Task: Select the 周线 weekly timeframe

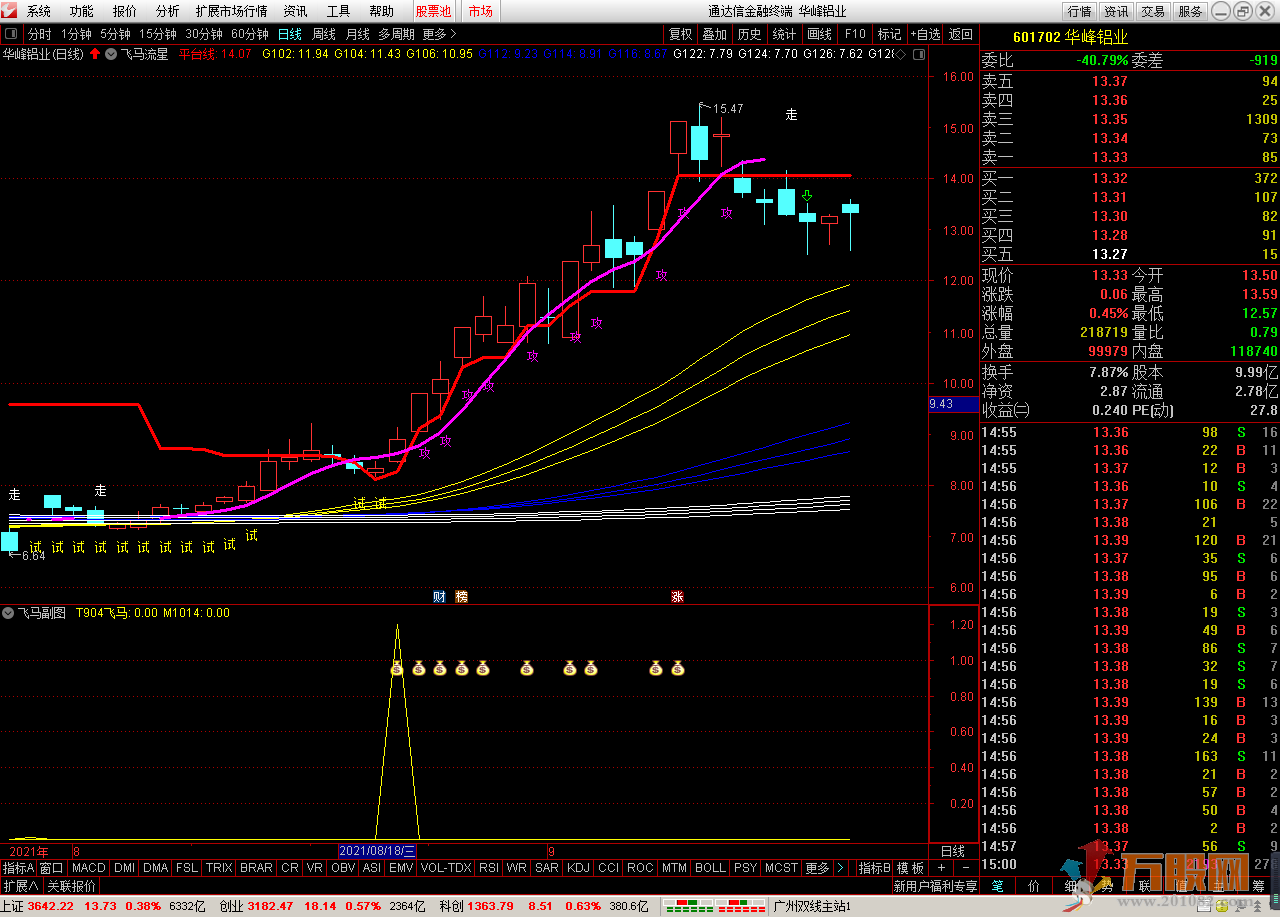Action: [324, 34]
